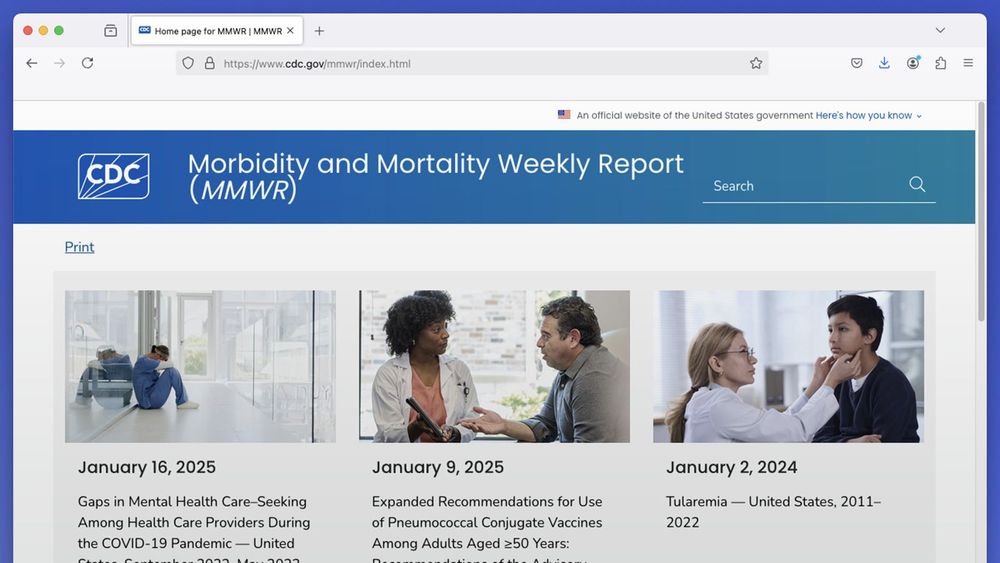Show site security lock information
1000x563 pixels.
[x=209, y=63]
